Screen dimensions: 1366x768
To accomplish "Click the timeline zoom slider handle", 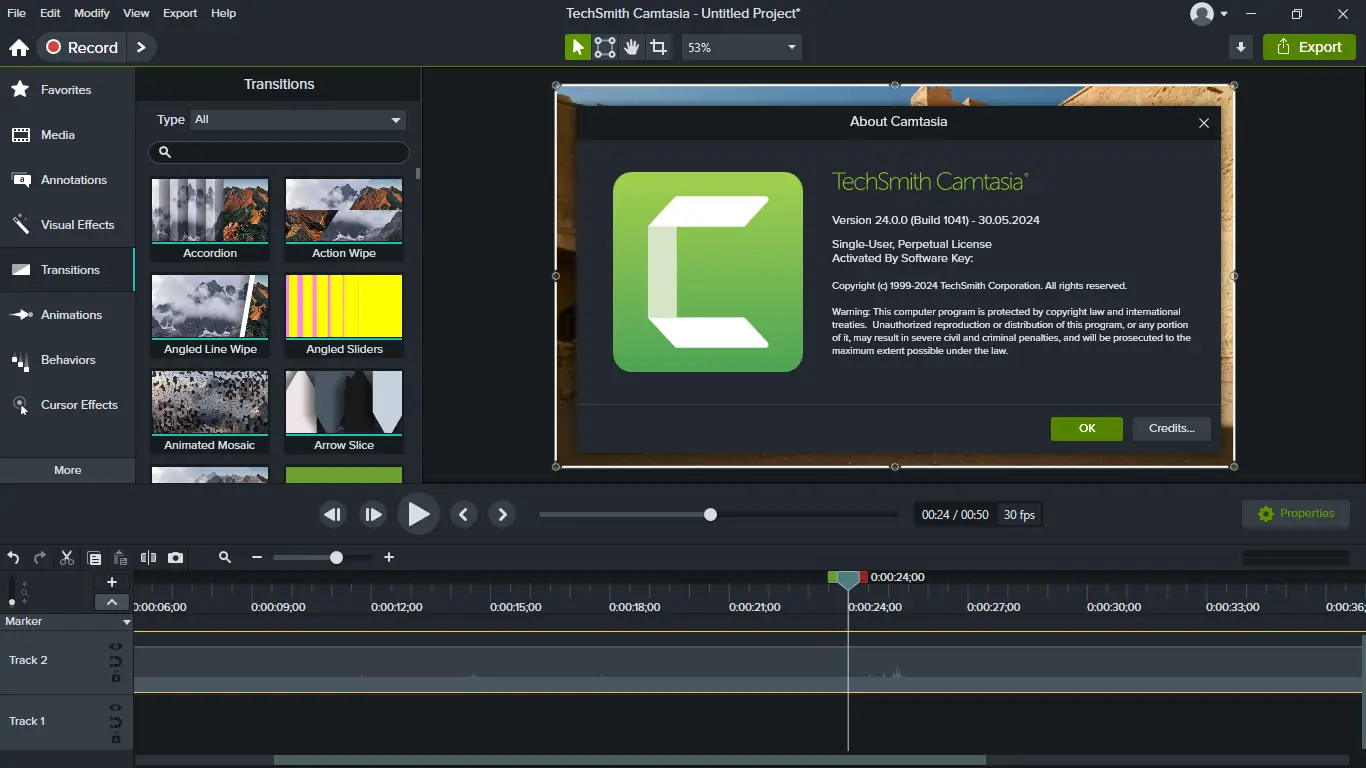I will [336, 558].
